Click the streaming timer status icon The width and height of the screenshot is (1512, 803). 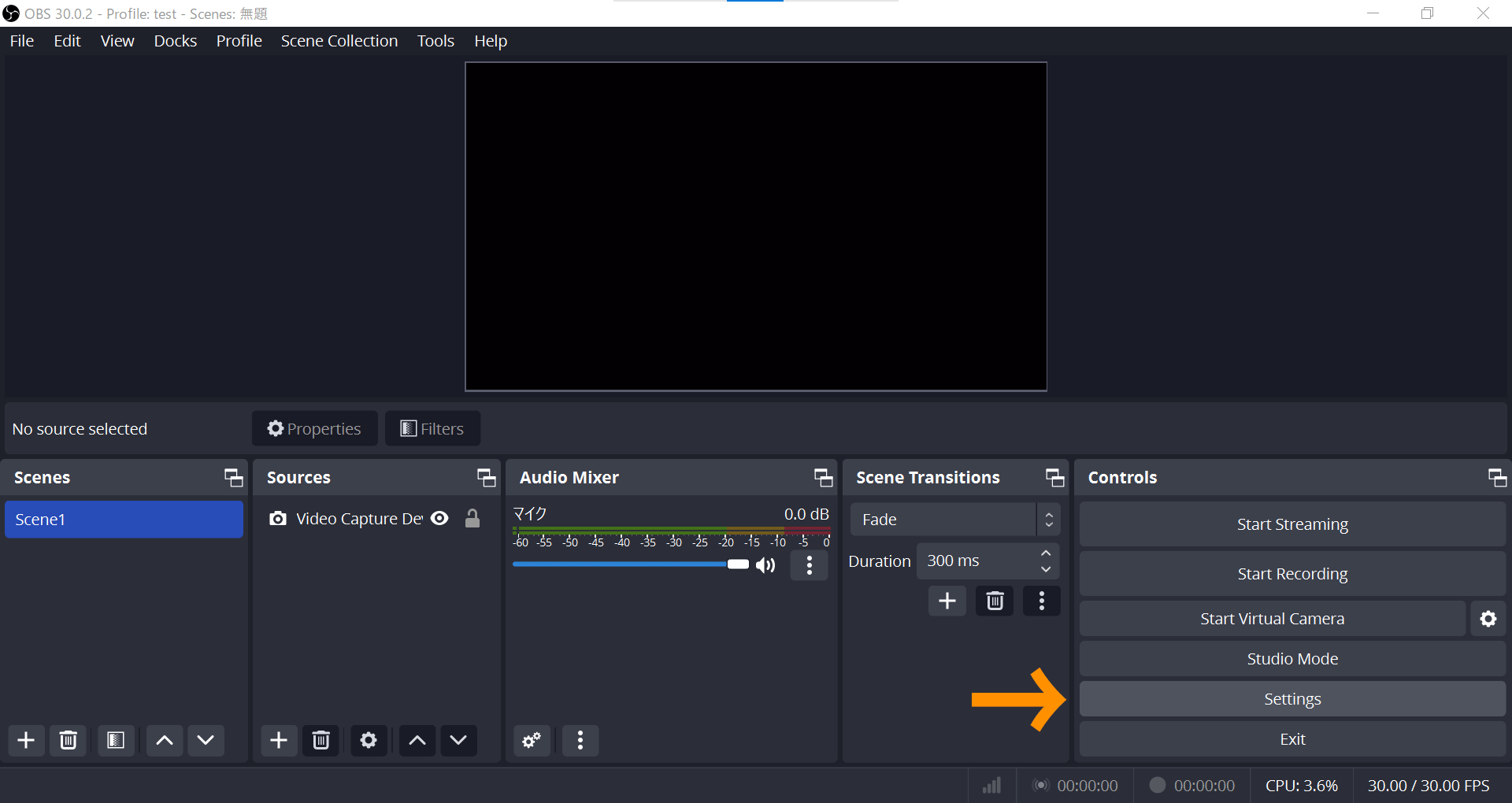pyautogui.click(x=1041, y=785)
